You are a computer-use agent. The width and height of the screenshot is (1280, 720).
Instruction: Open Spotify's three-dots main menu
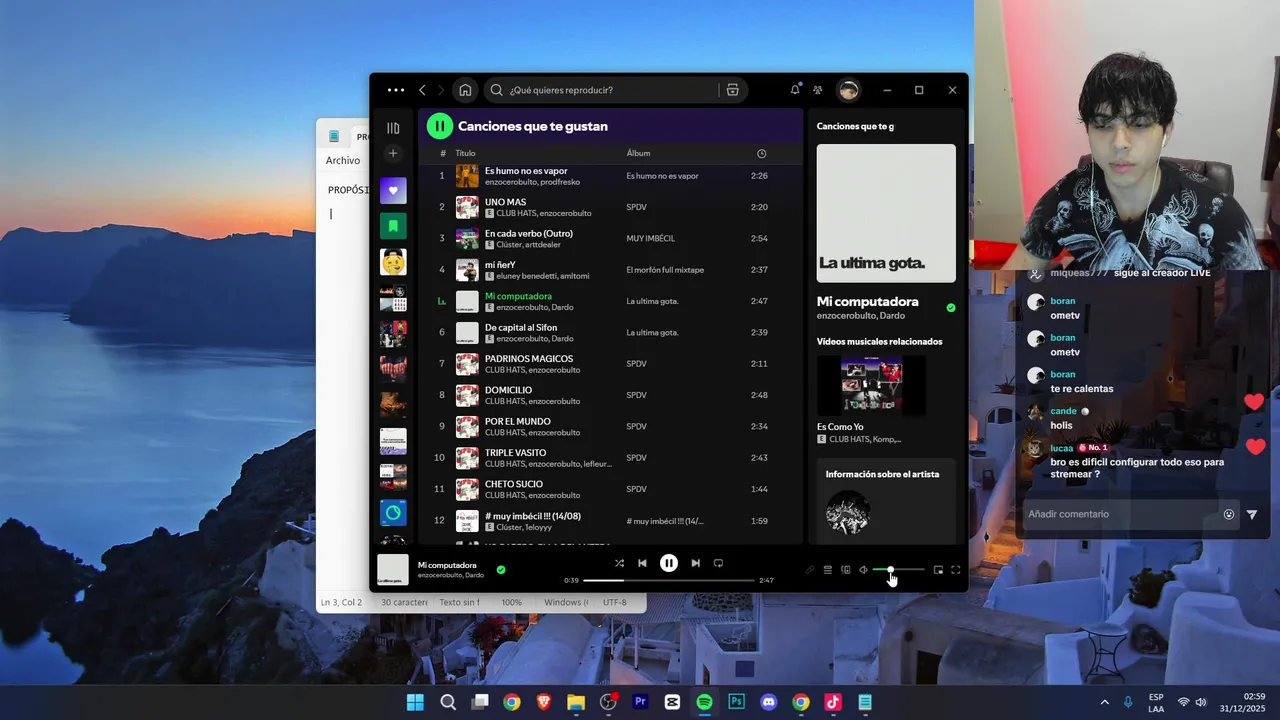(x=396, y=90)
